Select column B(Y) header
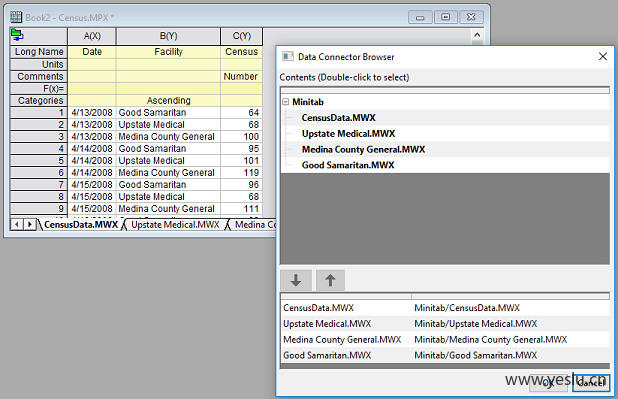Image resolution: width=618 pixels, height=399 pixels. 168,36
